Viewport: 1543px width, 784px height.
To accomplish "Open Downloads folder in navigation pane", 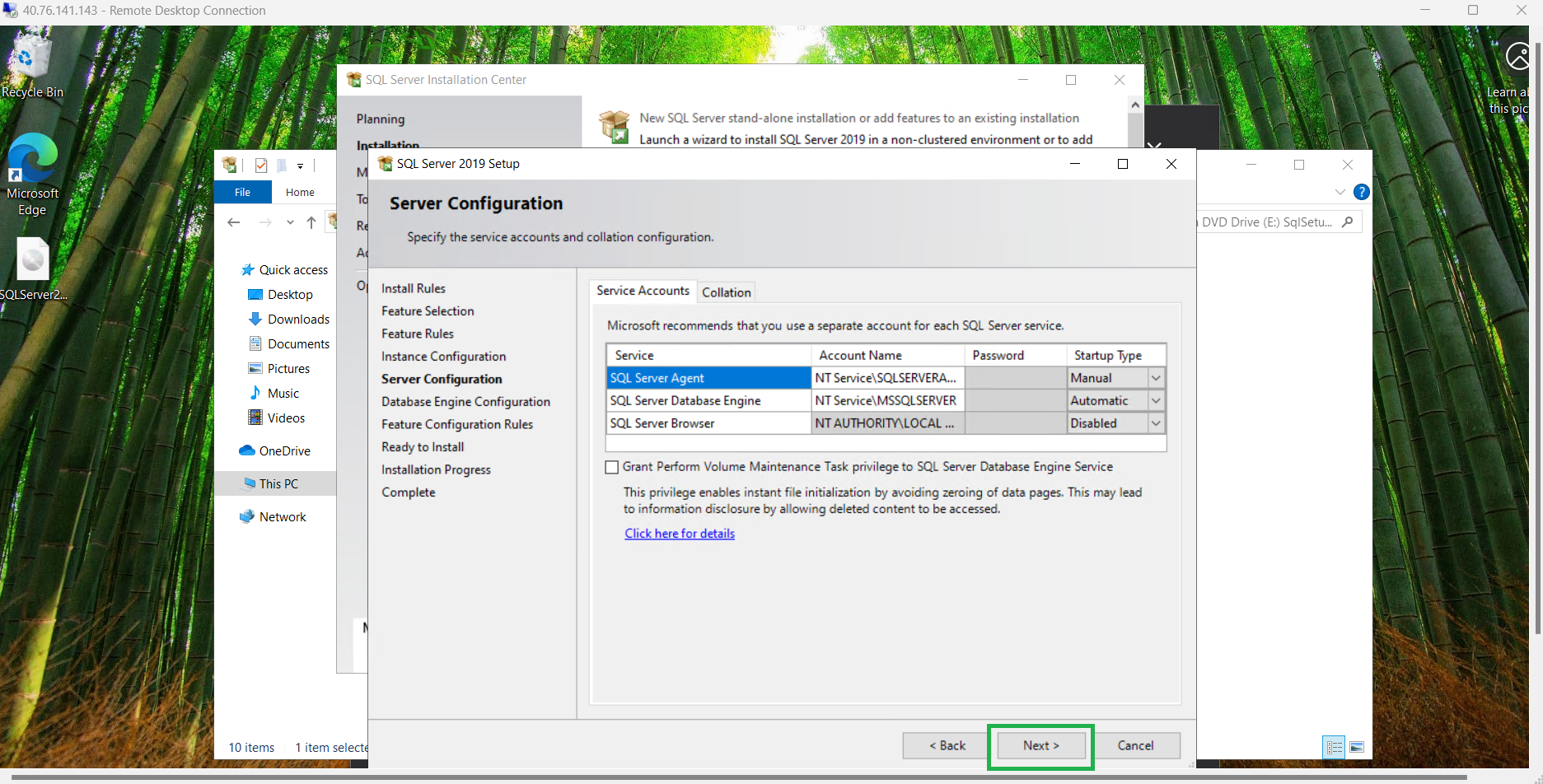I will tap(288, 320).
